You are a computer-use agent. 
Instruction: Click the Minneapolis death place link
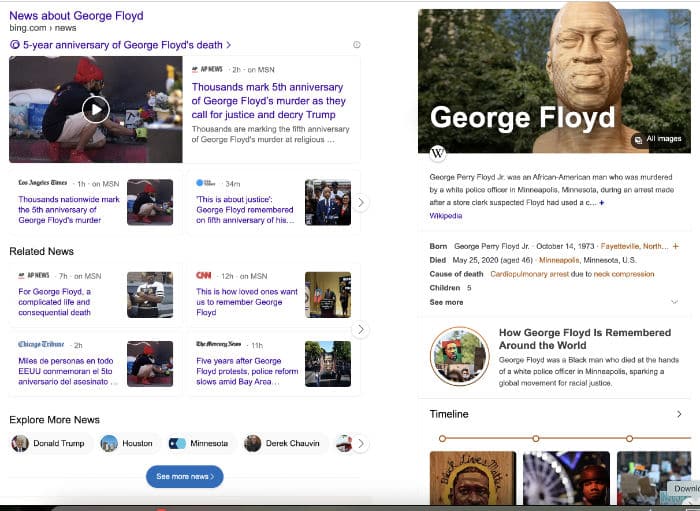pos(559,260)
